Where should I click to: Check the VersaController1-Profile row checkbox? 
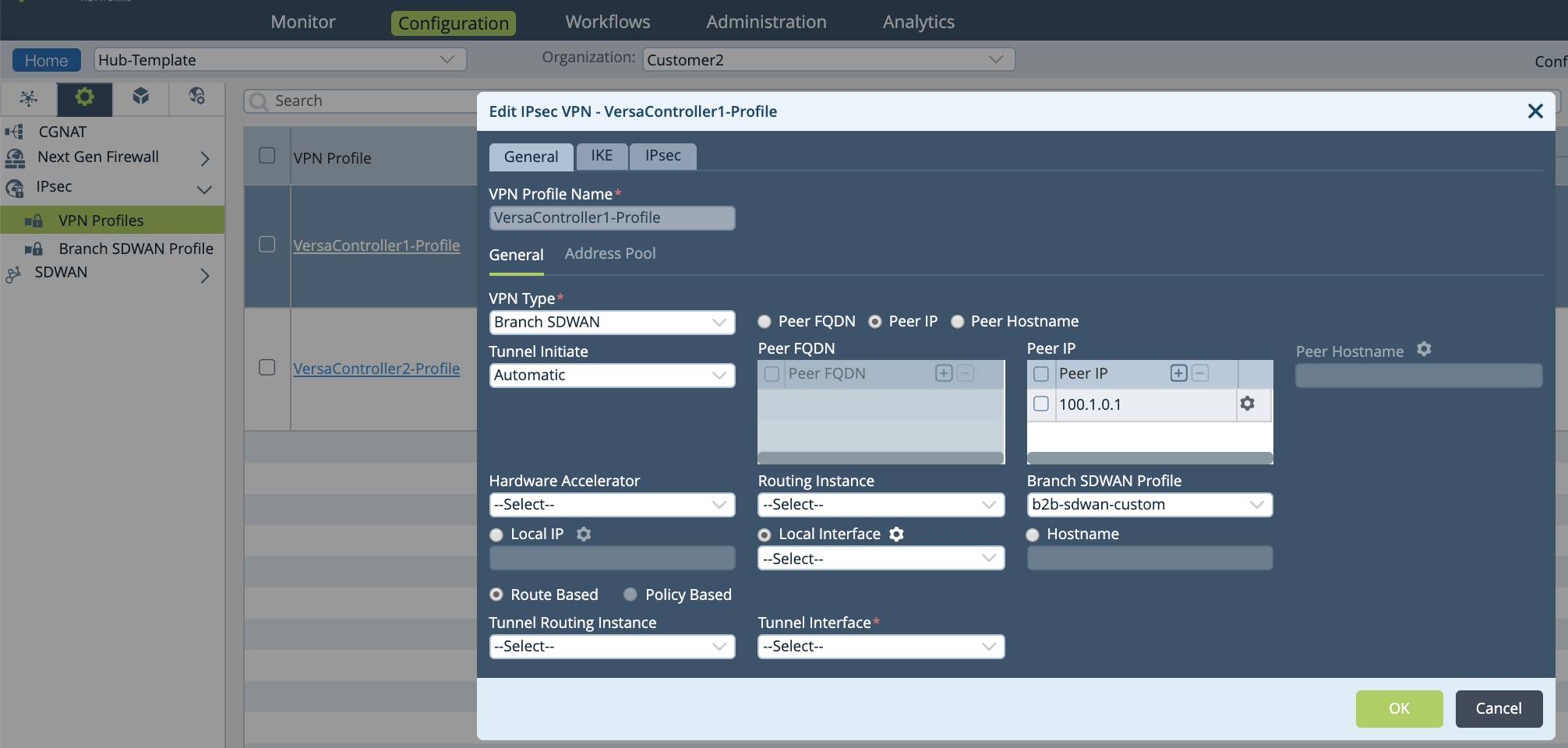coord(267,244)
